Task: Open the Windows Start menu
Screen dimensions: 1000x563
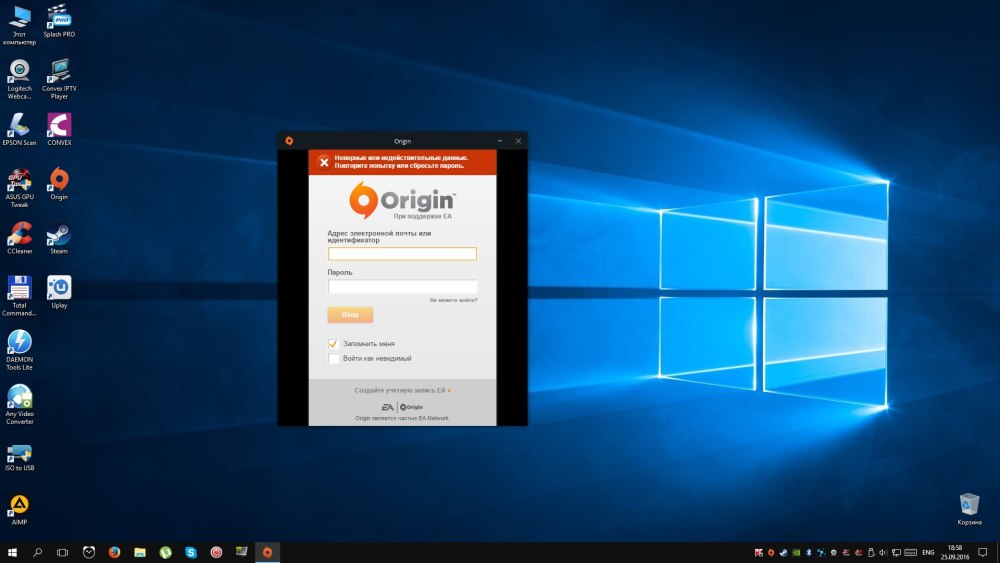Action: click(12, 552)
